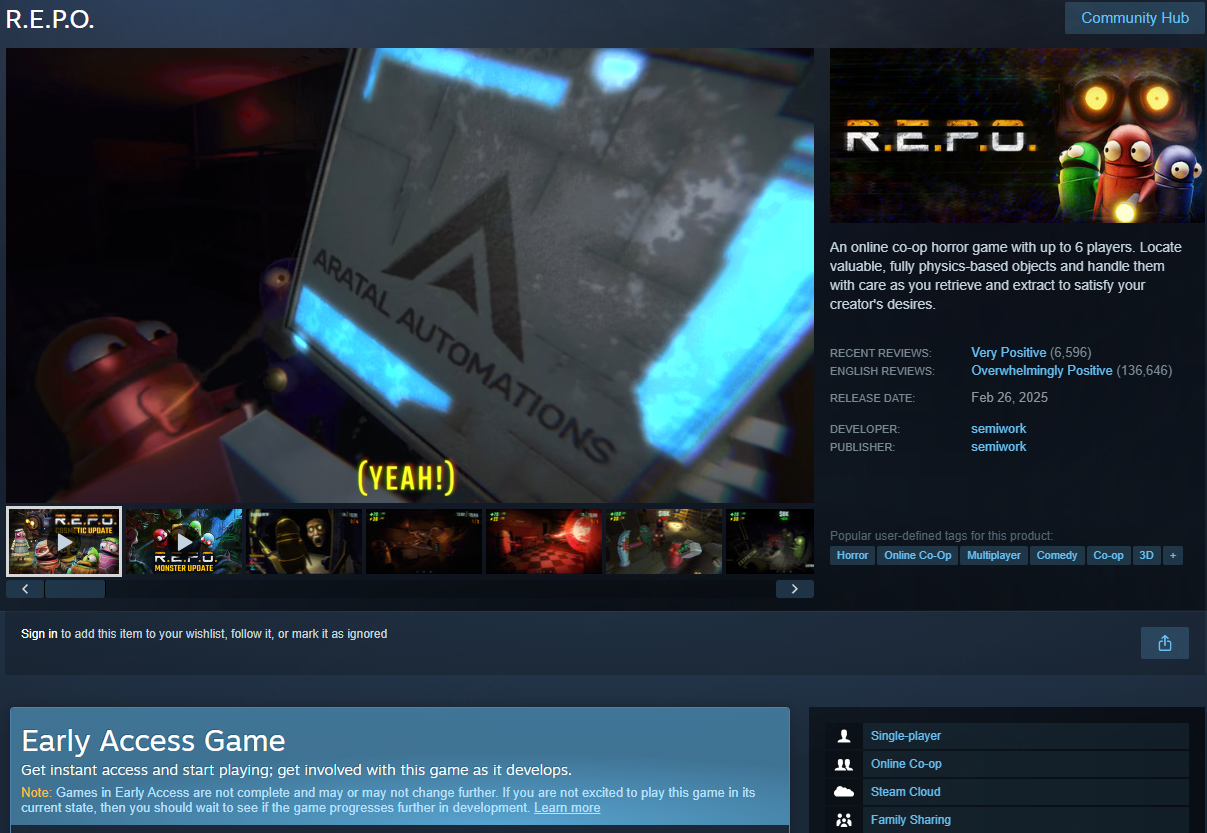Advance thumbnails with right arrow button
This screenshot has height=833, width=1207.
(795, 589)
